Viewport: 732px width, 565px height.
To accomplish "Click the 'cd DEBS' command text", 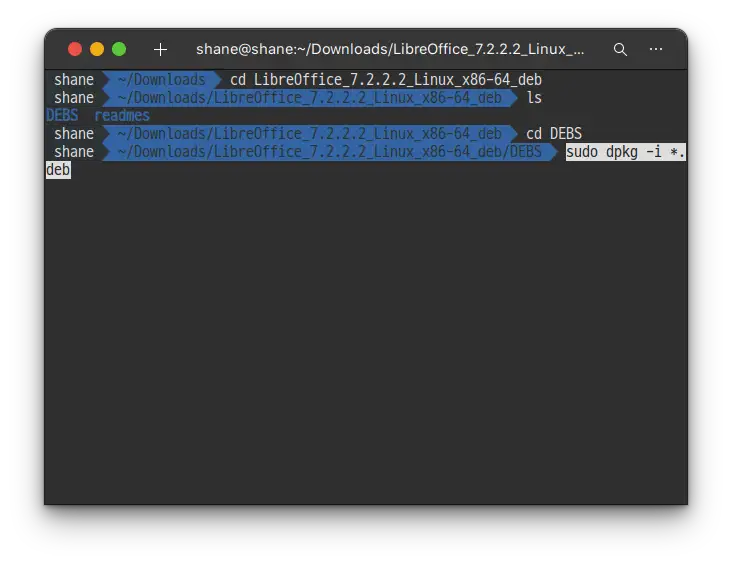I will point(554,134).
